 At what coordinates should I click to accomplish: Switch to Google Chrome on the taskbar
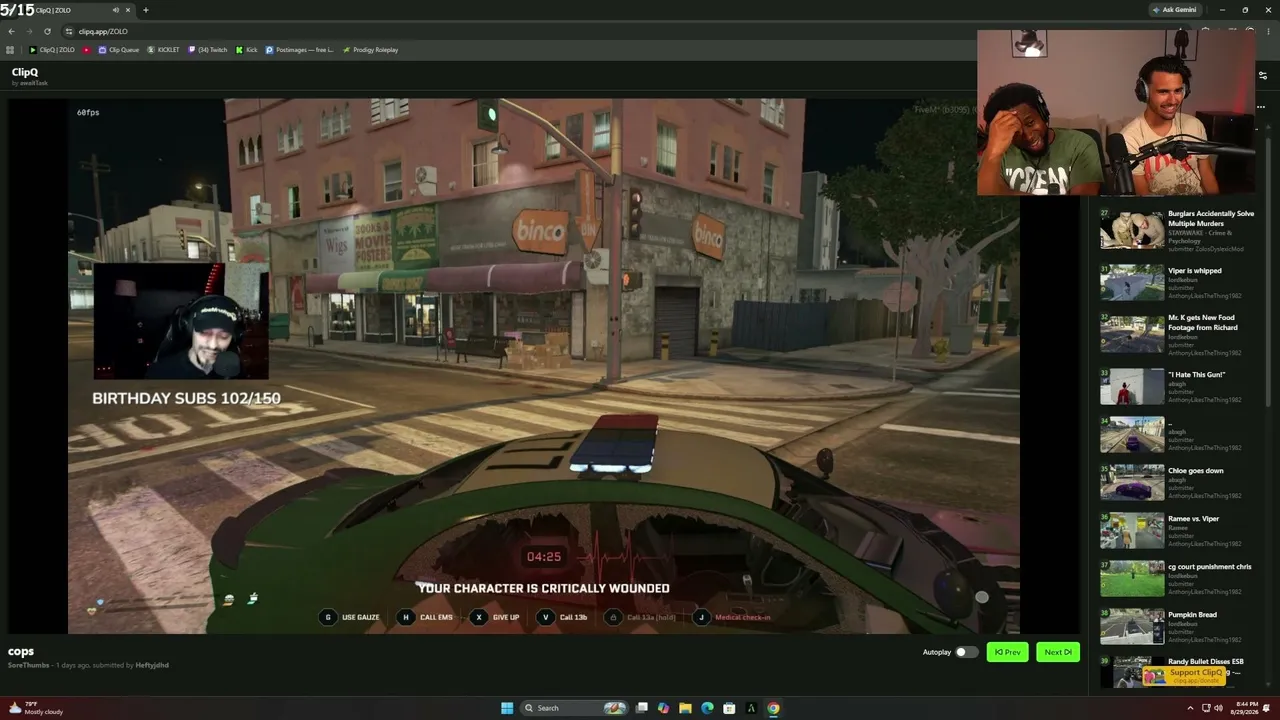(x=773, y=708)
